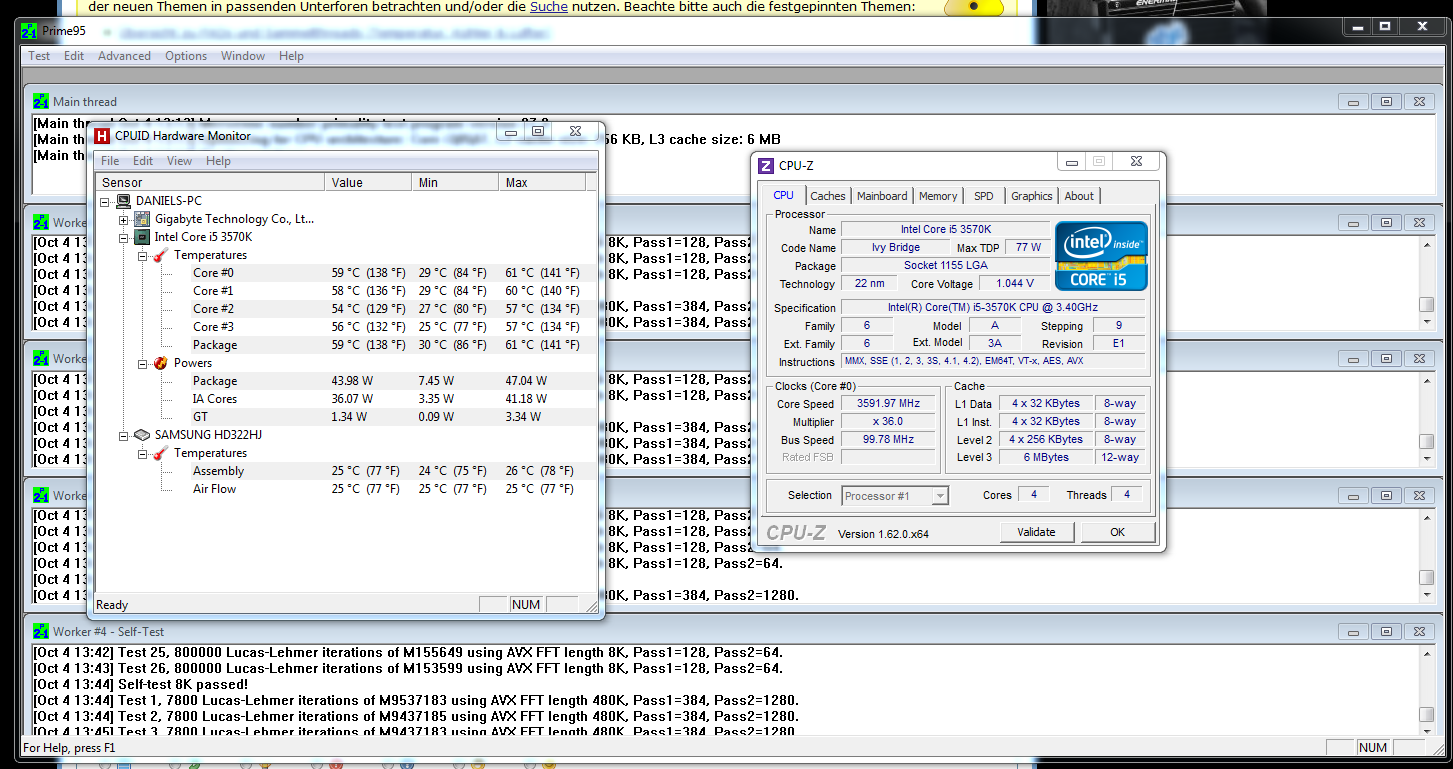Switch to the Mainboard tab in CPU-Z
This screenshot has width=1453, height=769.
(882, 196)
